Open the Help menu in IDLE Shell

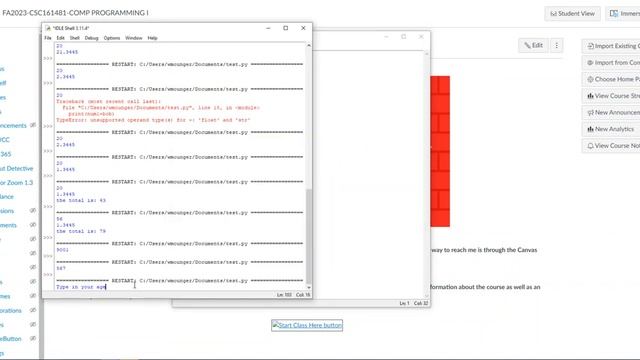pyautogui.click(x=152, y=38)
